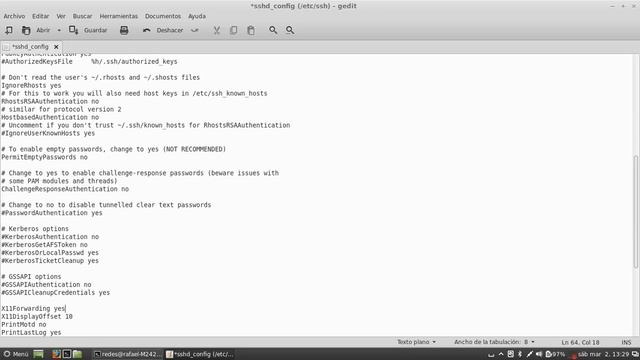640x360 pixels.
Task: Click the up-arrow tray icon
Action: click(501, 354)
